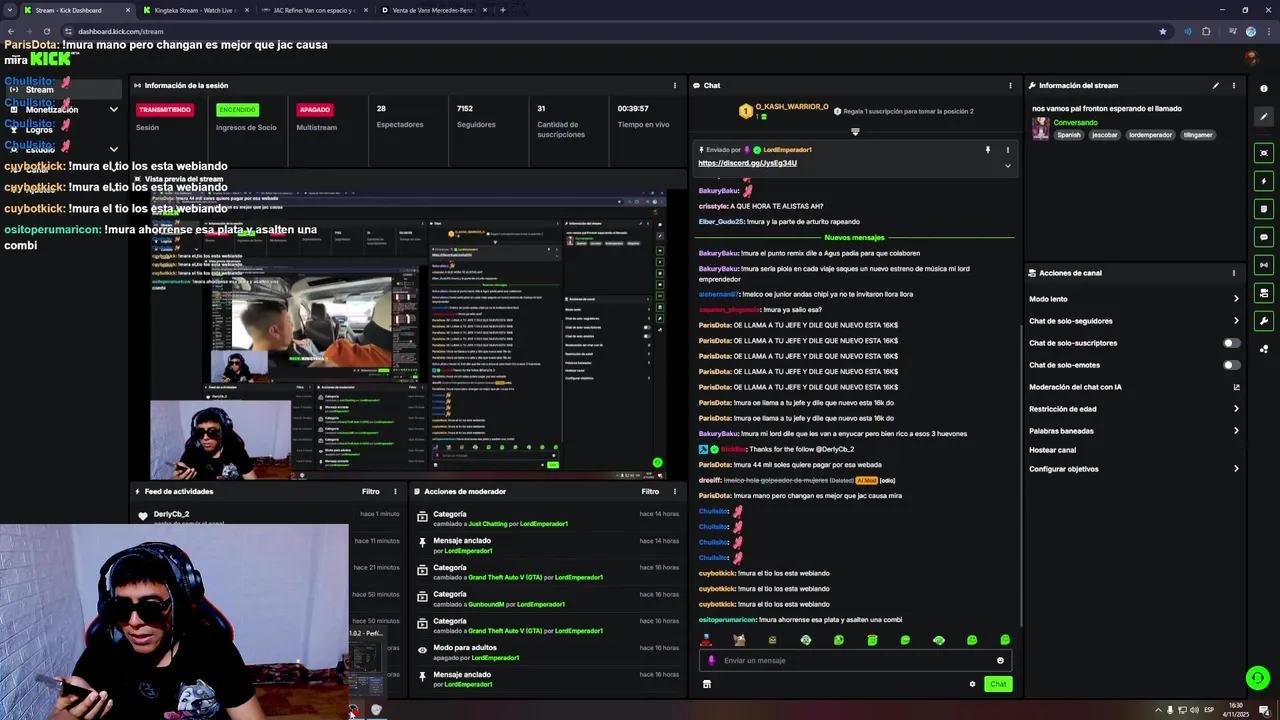1280x720 pixels.
Task: Open Filtro in Acciones de moderador
Action: 650,492
